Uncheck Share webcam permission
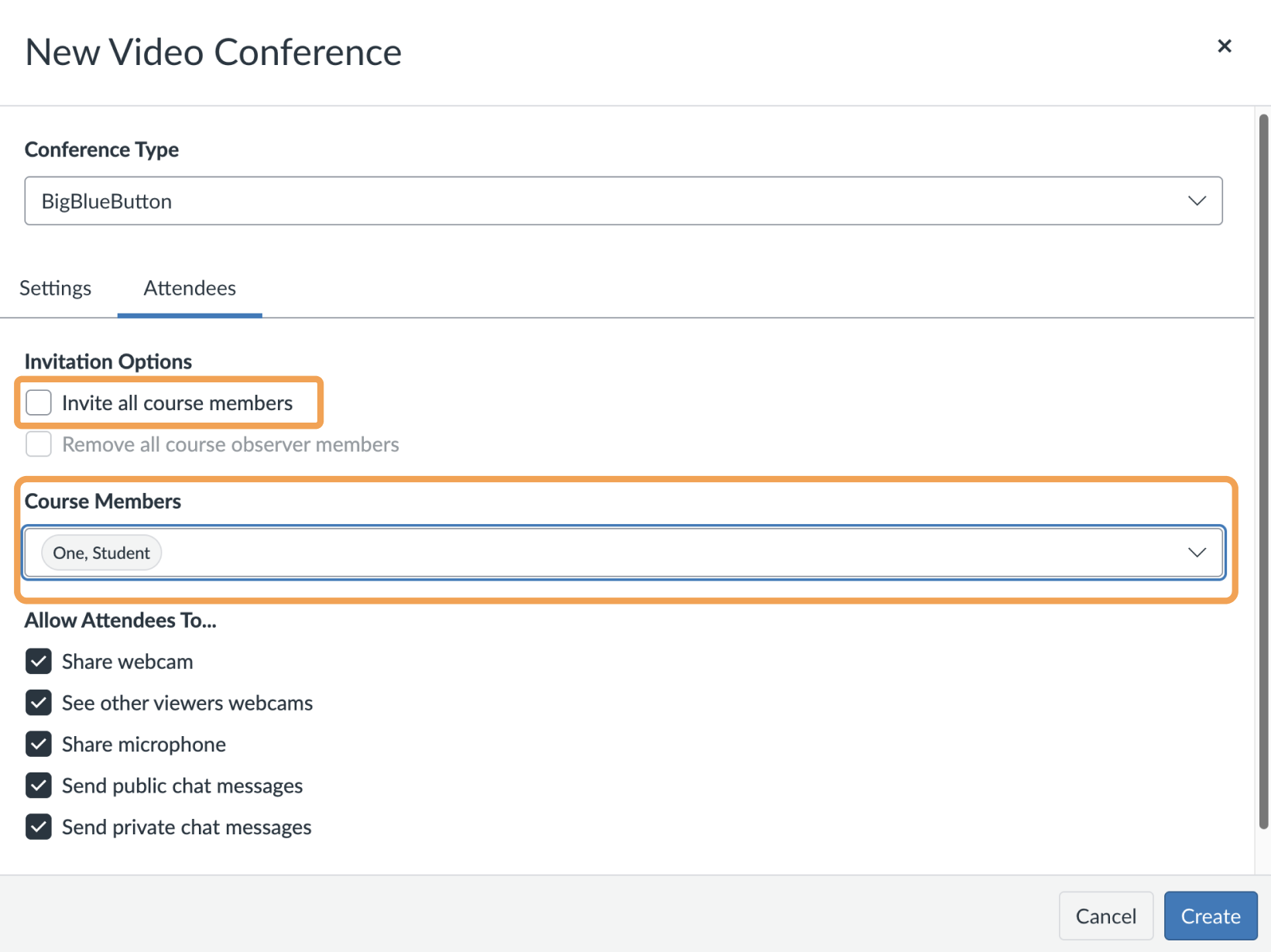The height and width of the screenshot is (952, 1271). [x=39, y=662]
